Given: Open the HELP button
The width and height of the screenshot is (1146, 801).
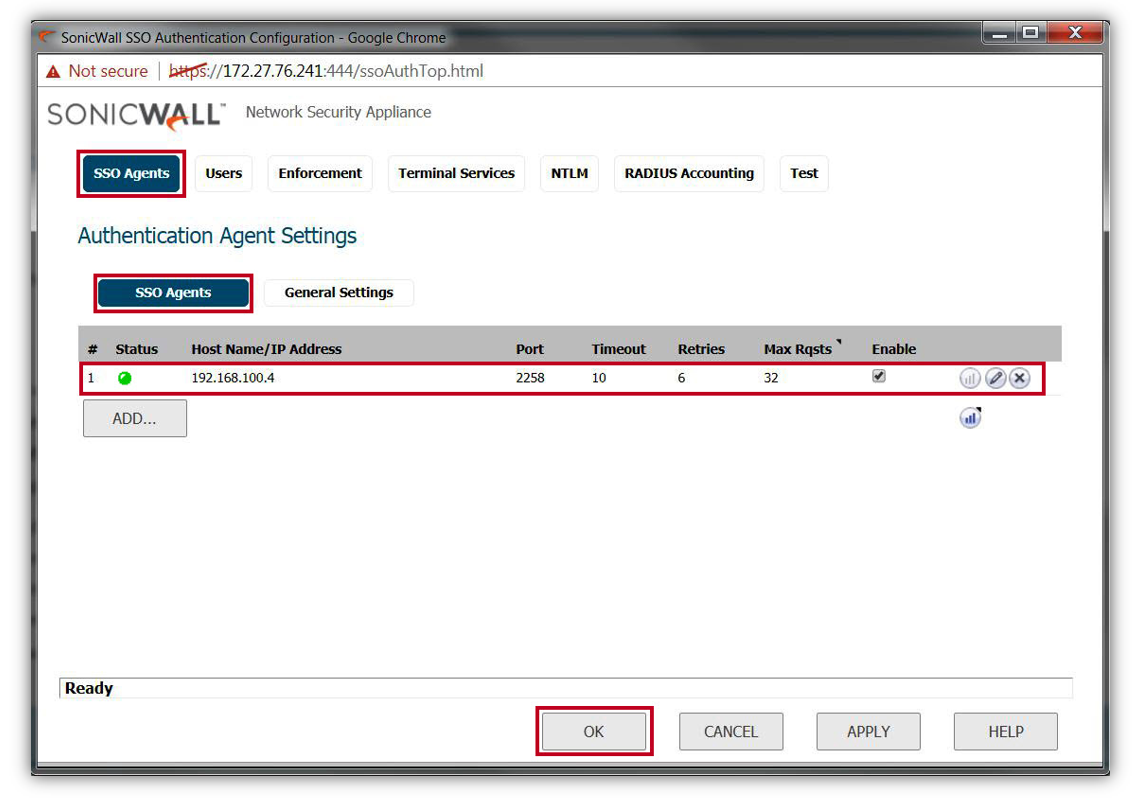Looking at the screenshot, I should pos(1006,732).
